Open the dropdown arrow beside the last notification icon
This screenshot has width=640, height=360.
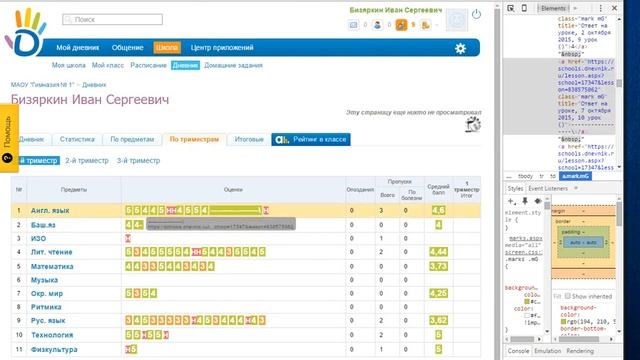pos(437,25)
